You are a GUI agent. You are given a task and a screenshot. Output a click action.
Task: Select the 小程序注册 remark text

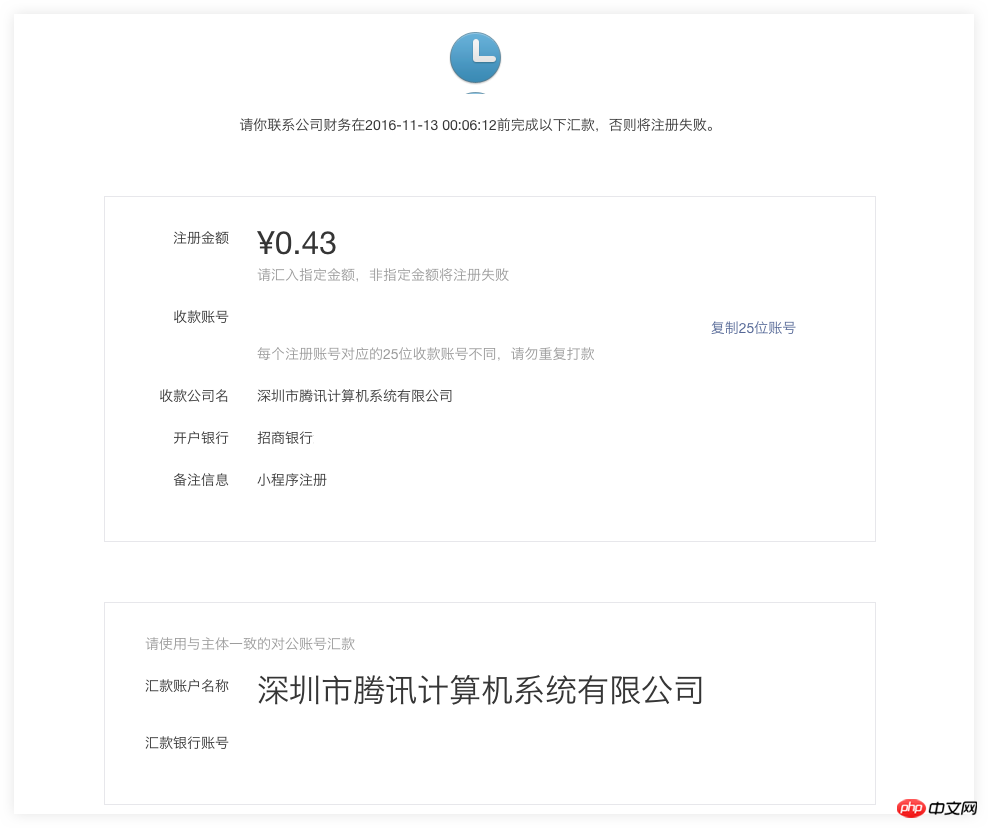click(292, 480)
